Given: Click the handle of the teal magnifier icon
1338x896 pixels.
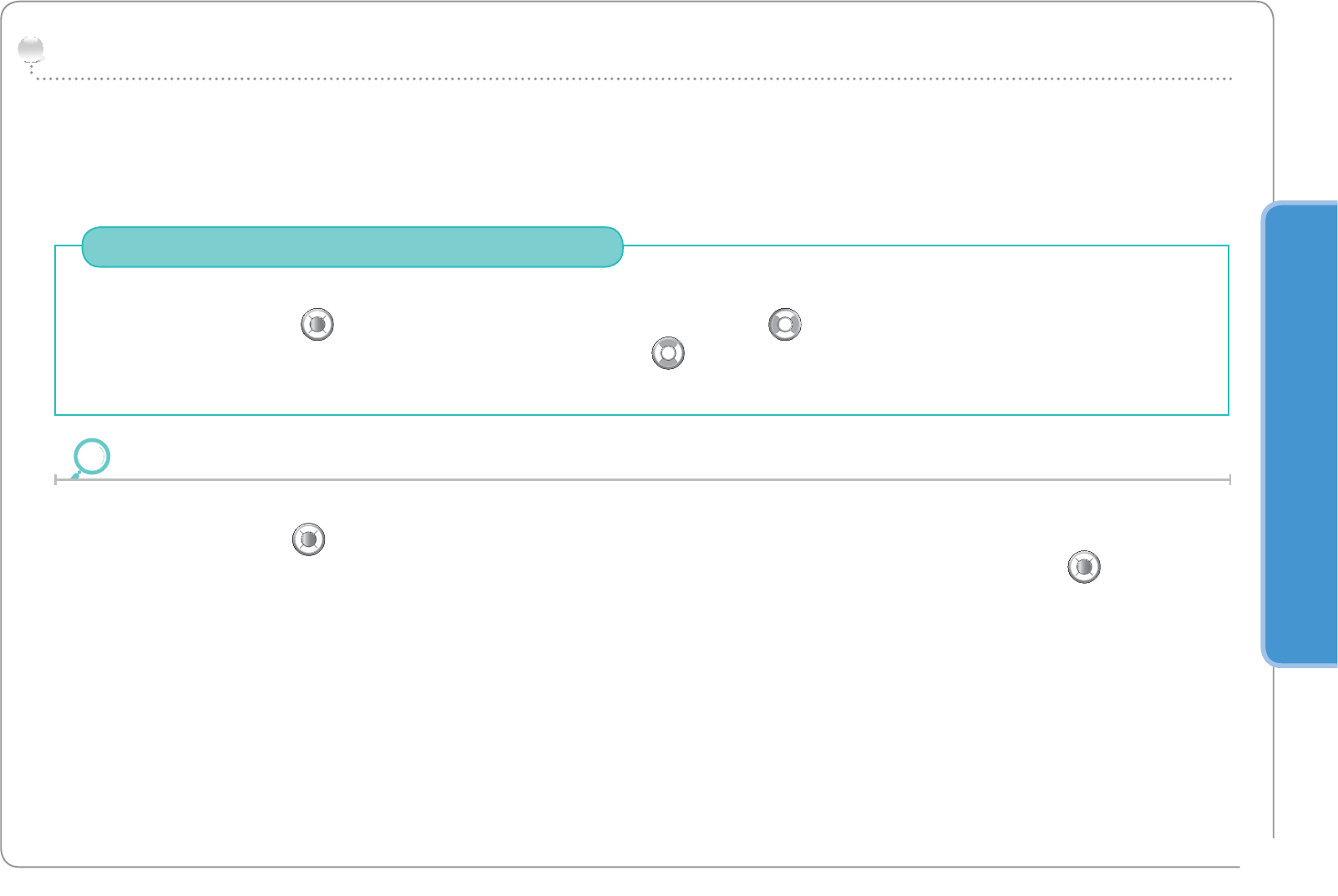Looking at the screenshot, I should click(x=75, y=476).
